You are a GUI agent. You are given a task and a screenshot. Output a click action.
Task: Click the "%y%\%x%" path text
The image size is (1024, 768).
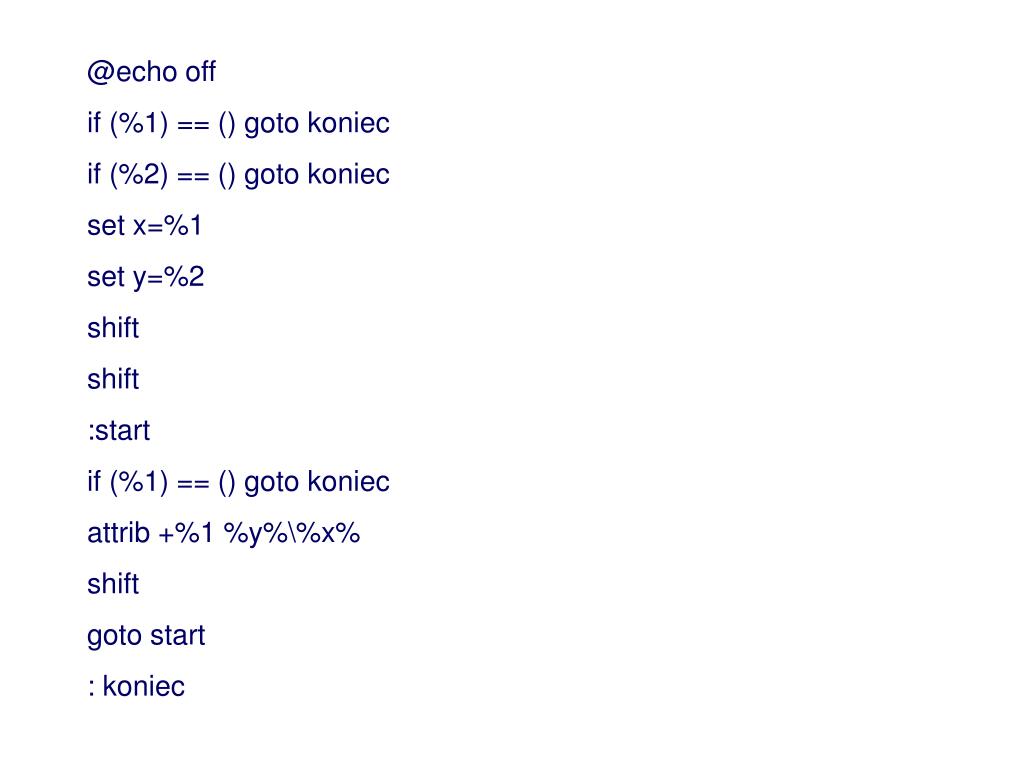coord(292,533)
